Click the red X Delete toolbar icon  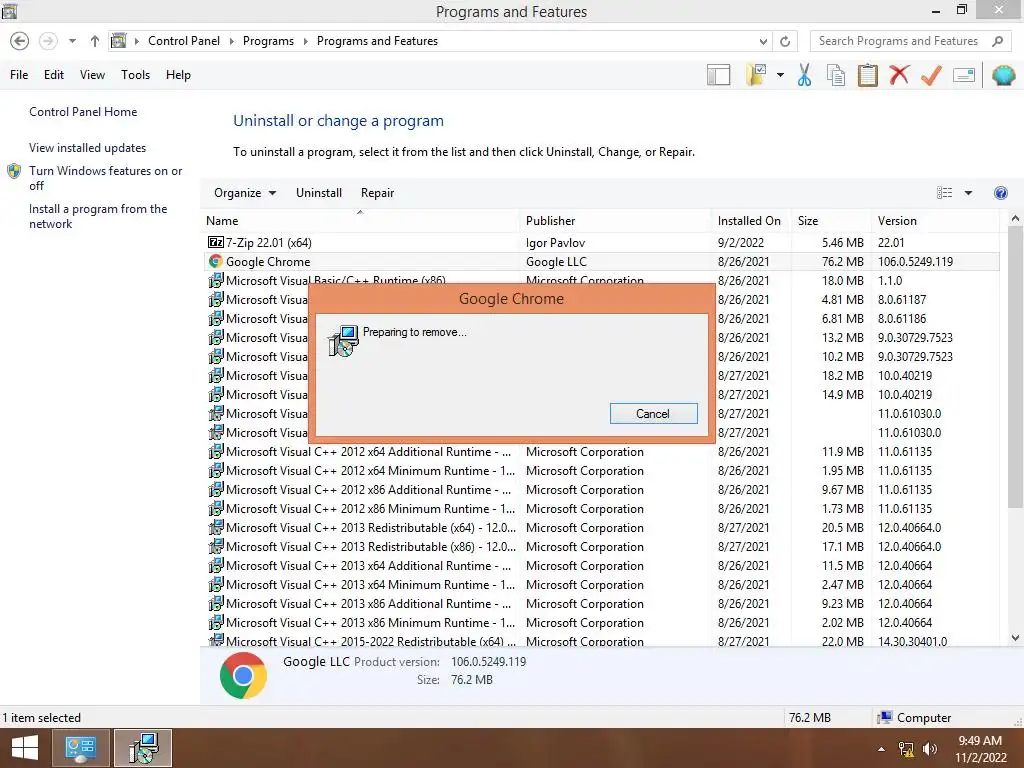coord(899,75)
